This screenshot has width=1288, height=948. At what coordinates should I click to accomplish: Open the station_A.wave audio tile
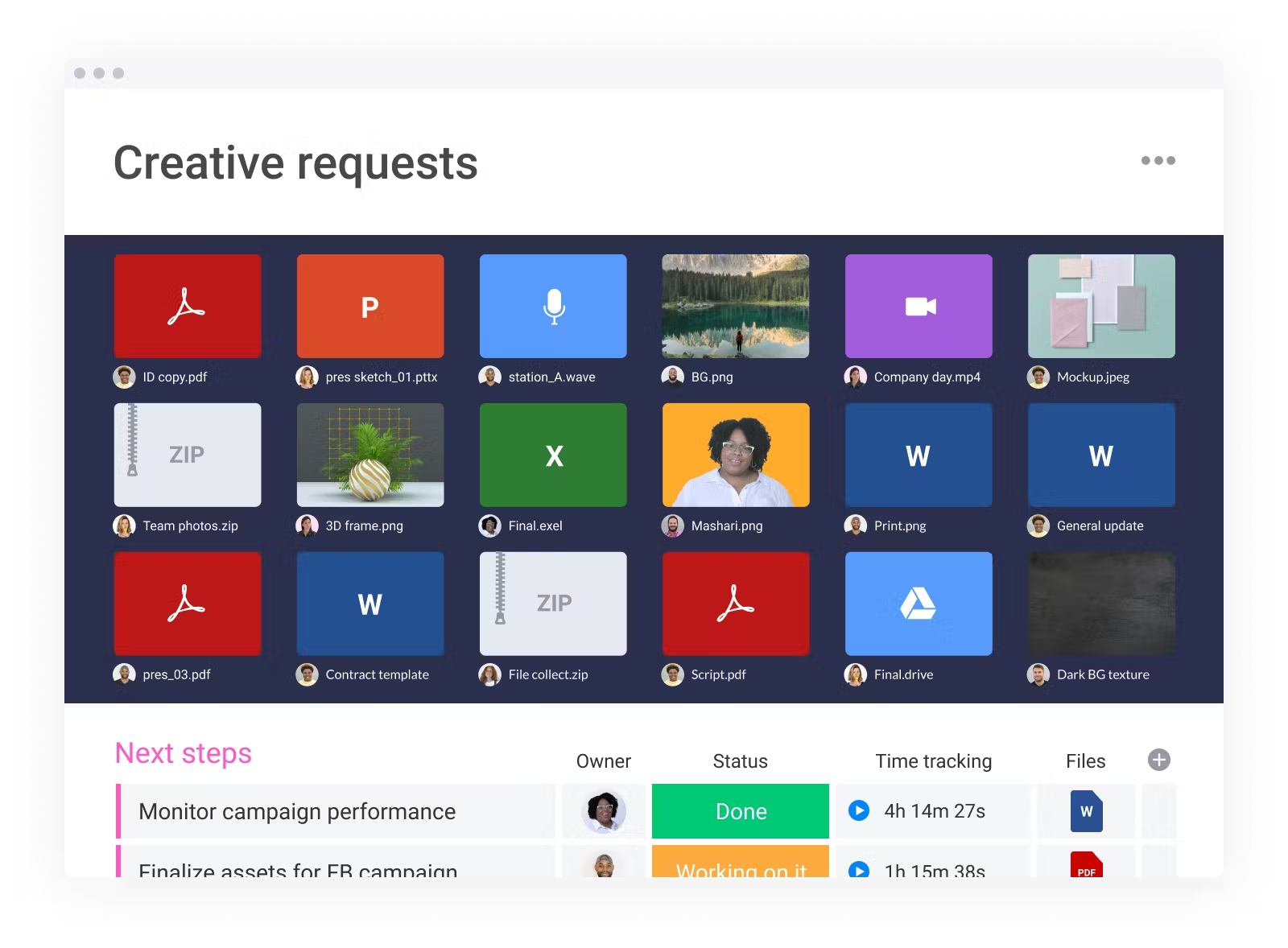click(553, 307)
